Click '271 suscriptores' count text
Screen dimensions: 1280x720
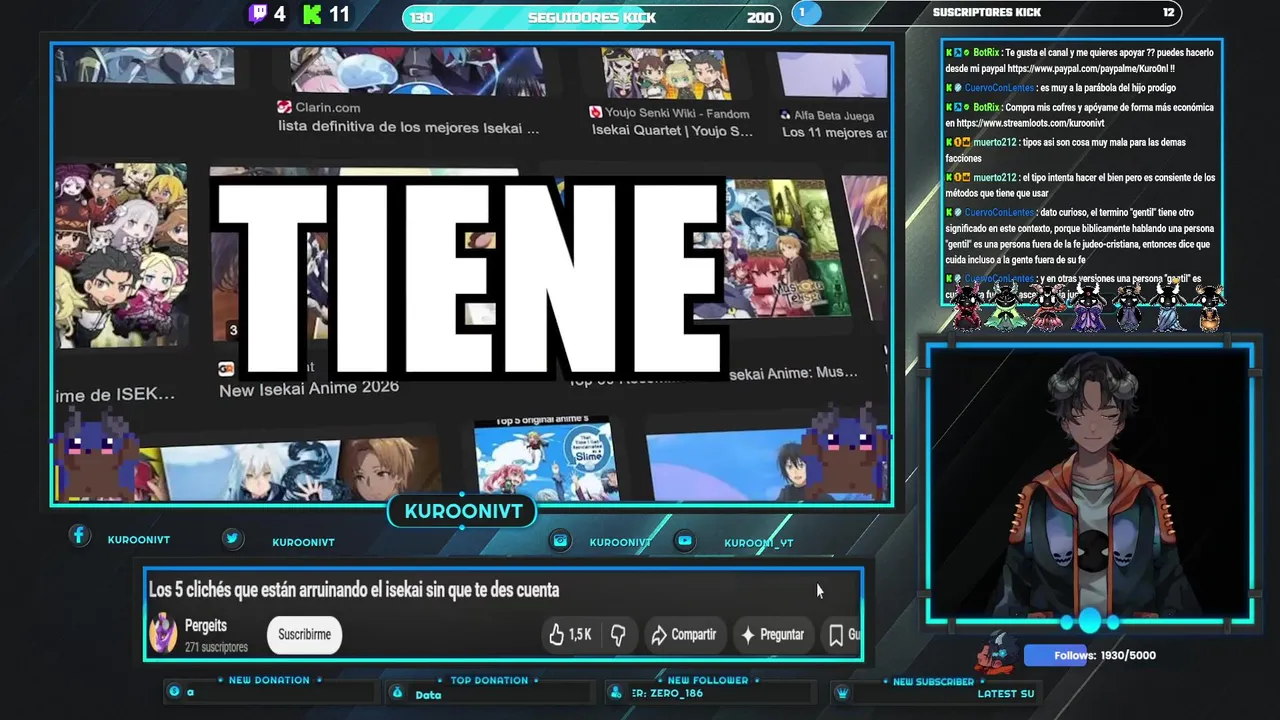coord(216,647)
